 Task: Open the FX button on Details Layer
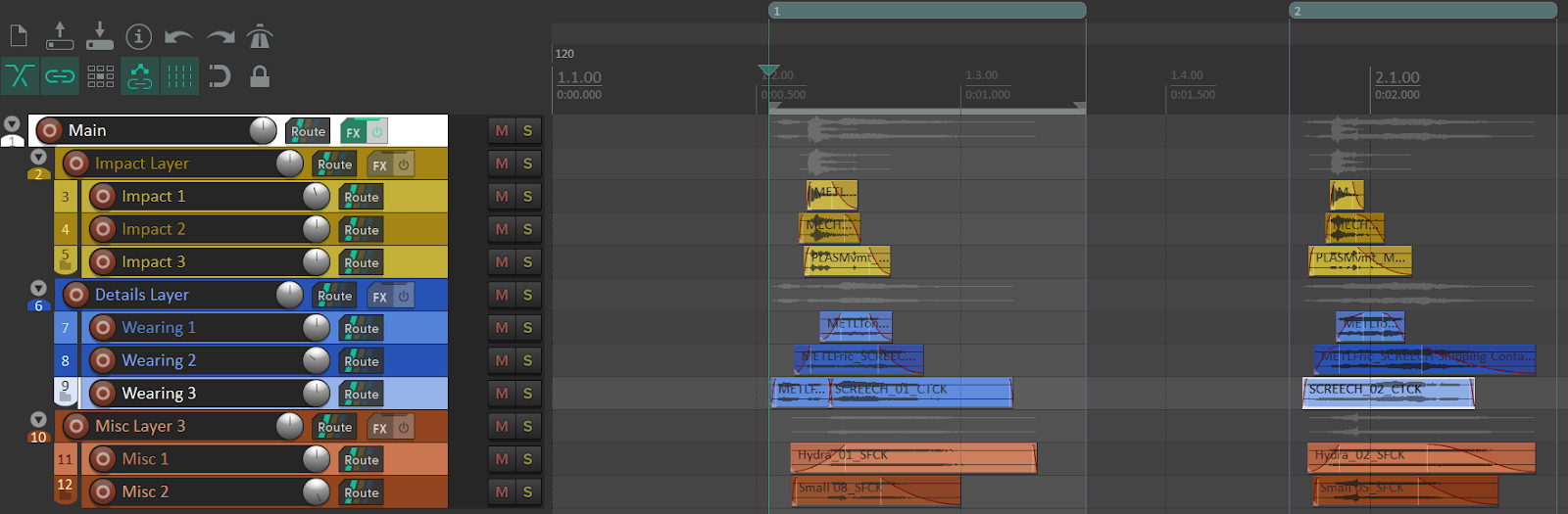(x=380, y=296)
